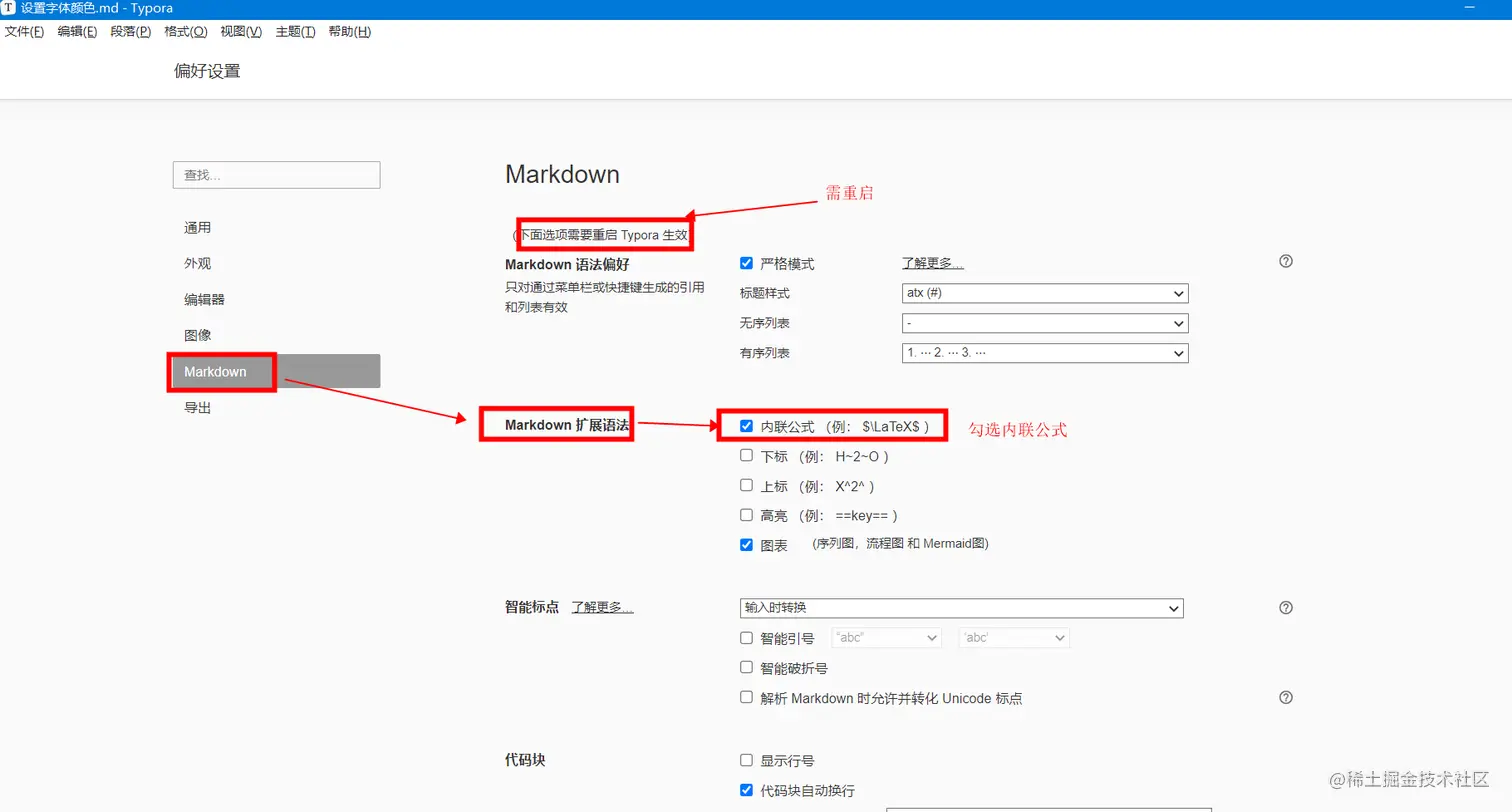1512x812 pixels.
Task: Click the 代码块 section label
Action: pyautogui.click(x=525, y=760)
